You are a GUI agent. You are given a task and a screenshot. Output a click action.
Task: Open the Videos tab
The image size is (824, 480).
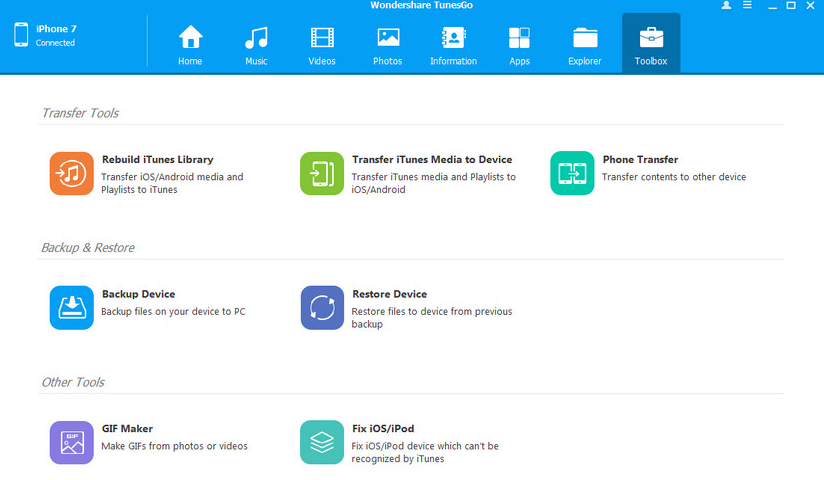tap(322, 45)
